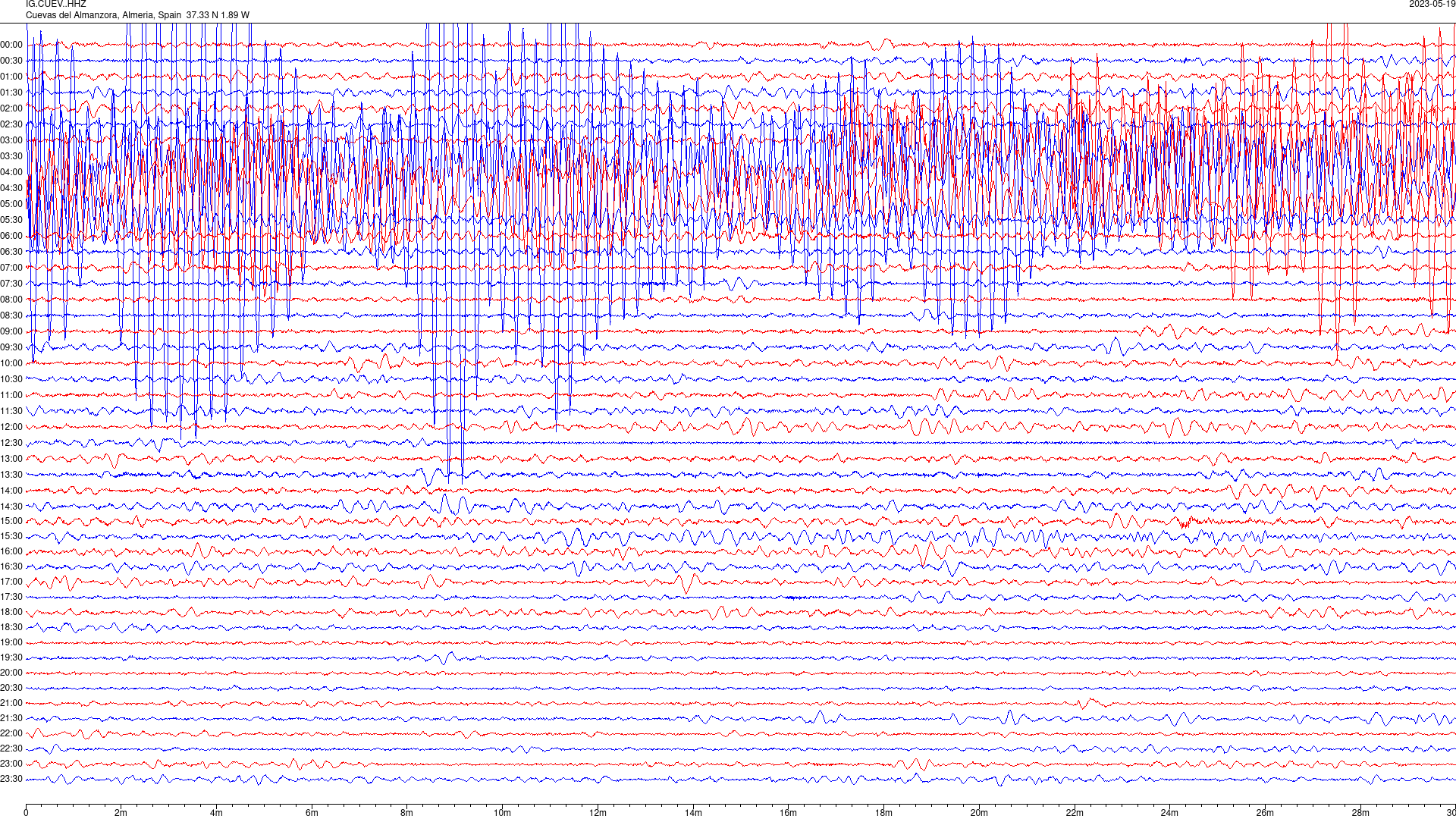The height and width of the screenshot is (819, 1456).
Task: Click the 15:00 time row label
Action: (x=11, y=522)
